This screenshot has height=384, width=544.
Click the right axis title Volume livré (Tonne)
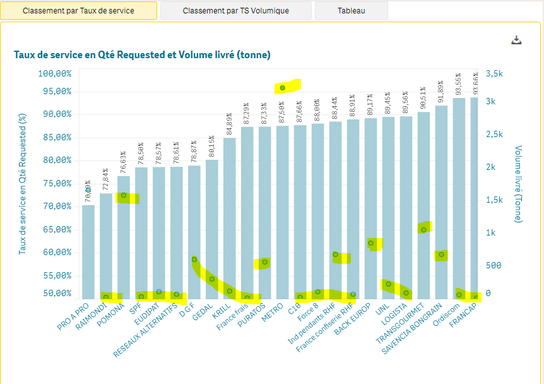pos(518,184)
